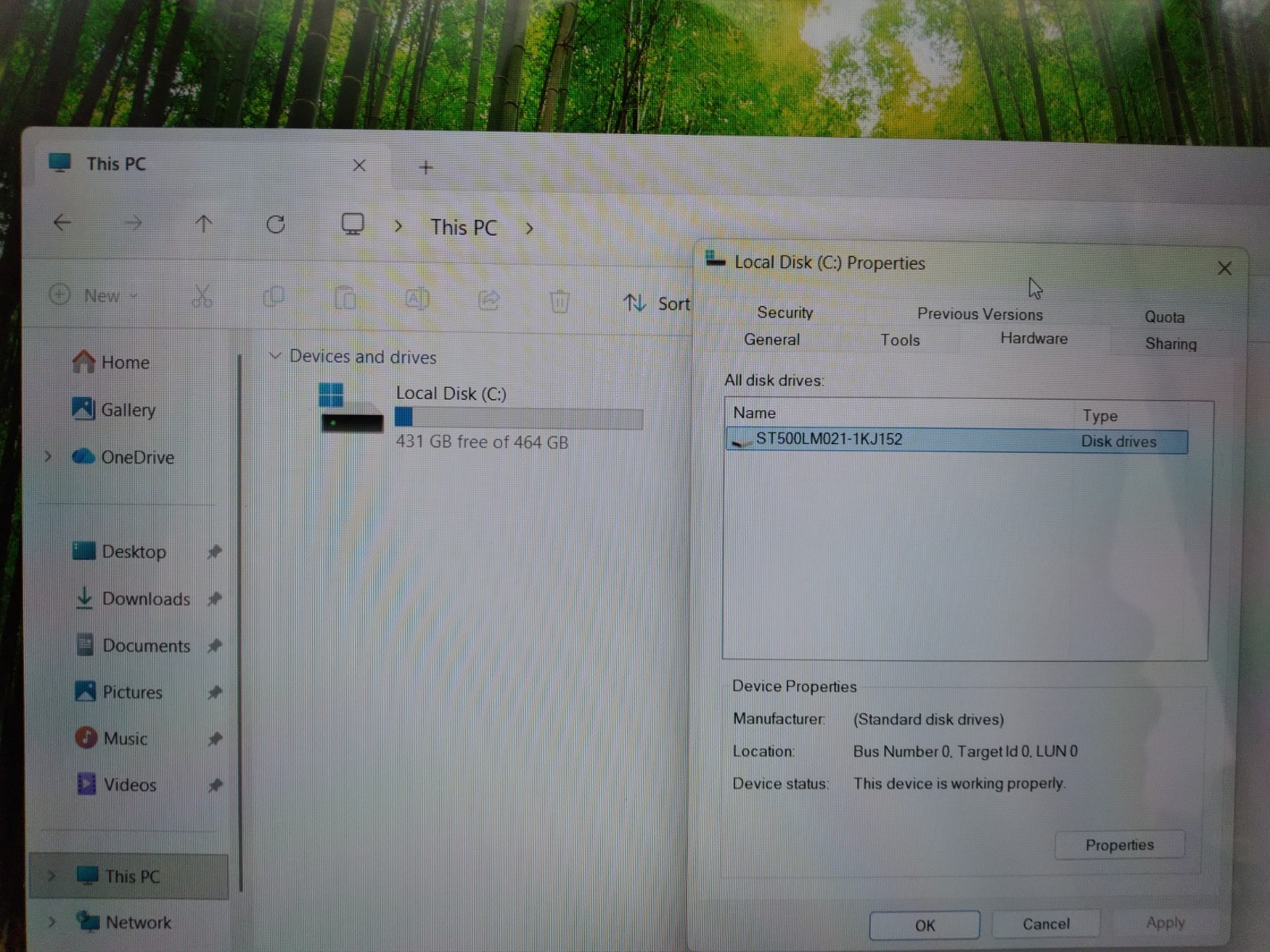Refresh the This PC view

point(275,225)
